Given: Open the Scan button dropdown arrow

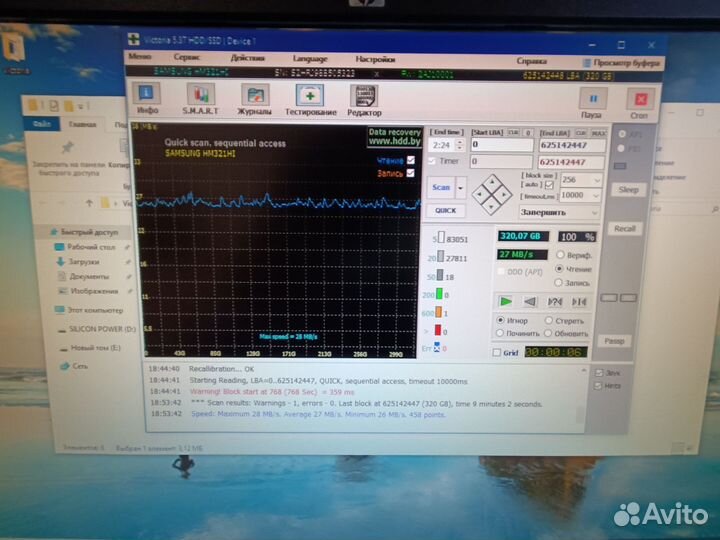Looking at the screenshot, I should coord(461,188).
